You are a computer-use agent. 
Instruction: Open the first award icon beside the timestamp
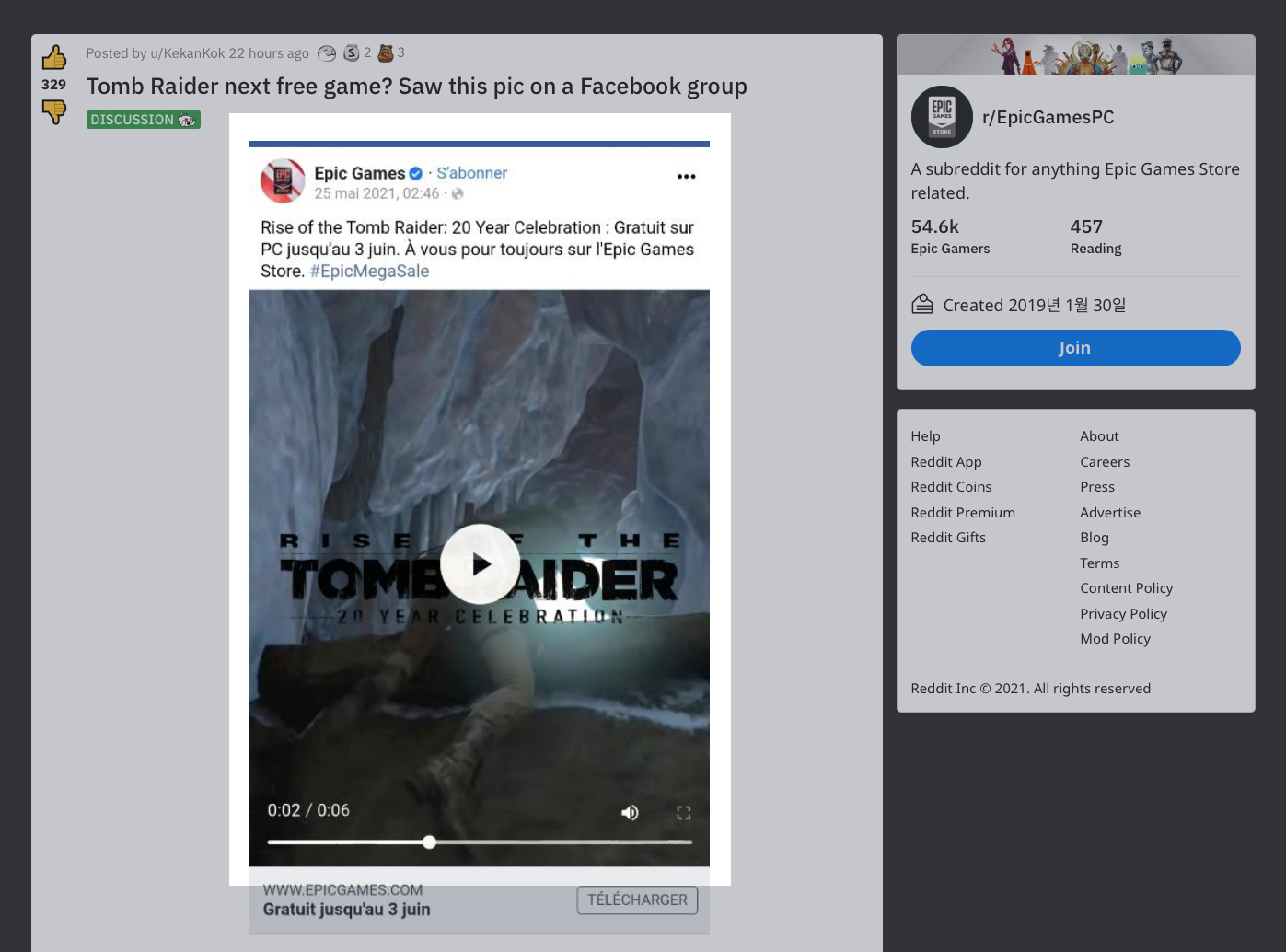pyautogui.click(x=327, y=53)
